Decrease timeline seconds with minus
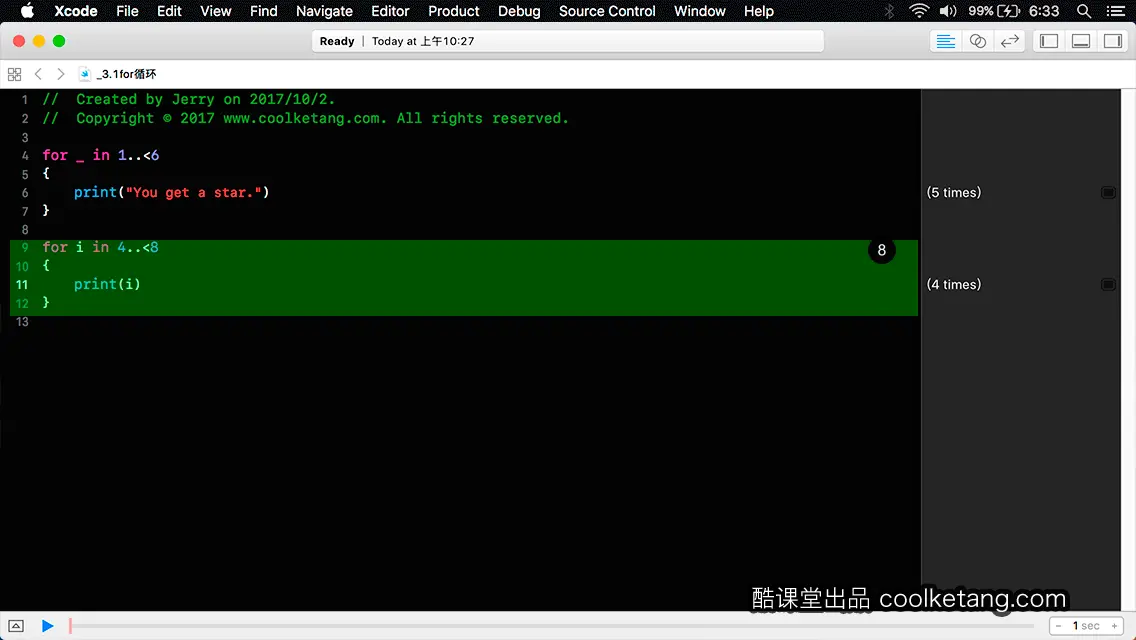This screenshot has width=1136, height=640. pos(1058,626)
